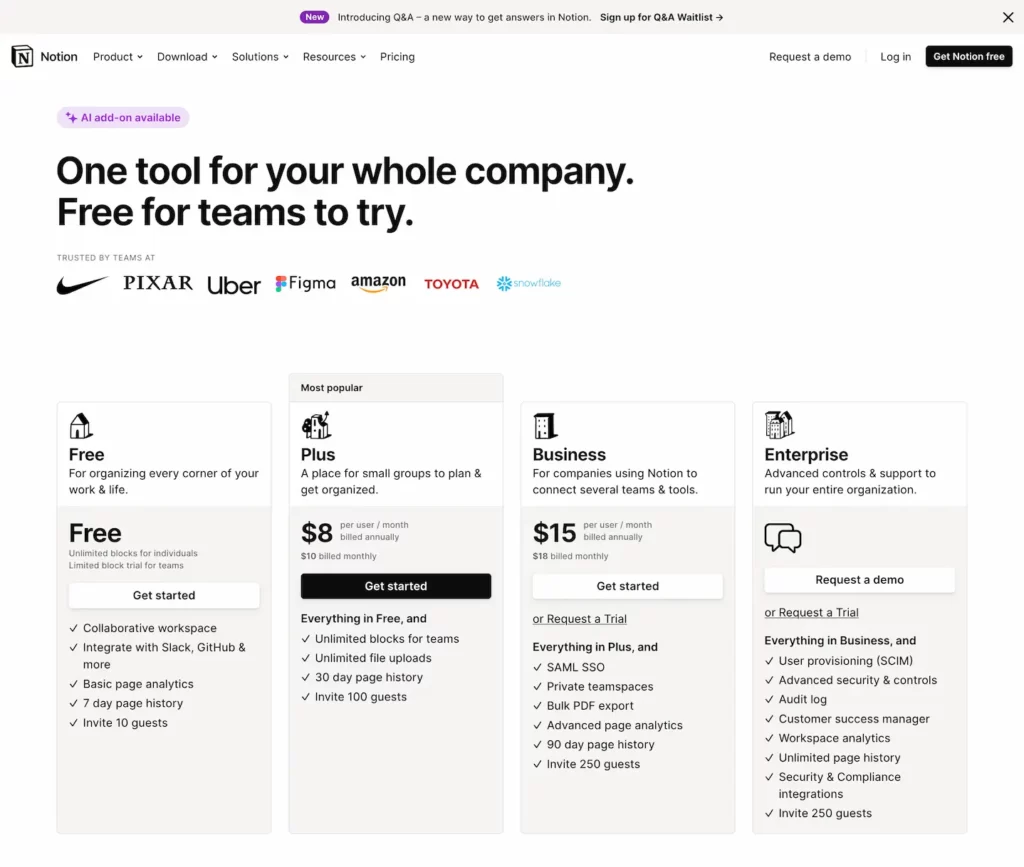
Task: Select the Snowflake logo
Action: click(x=527, y=283)
